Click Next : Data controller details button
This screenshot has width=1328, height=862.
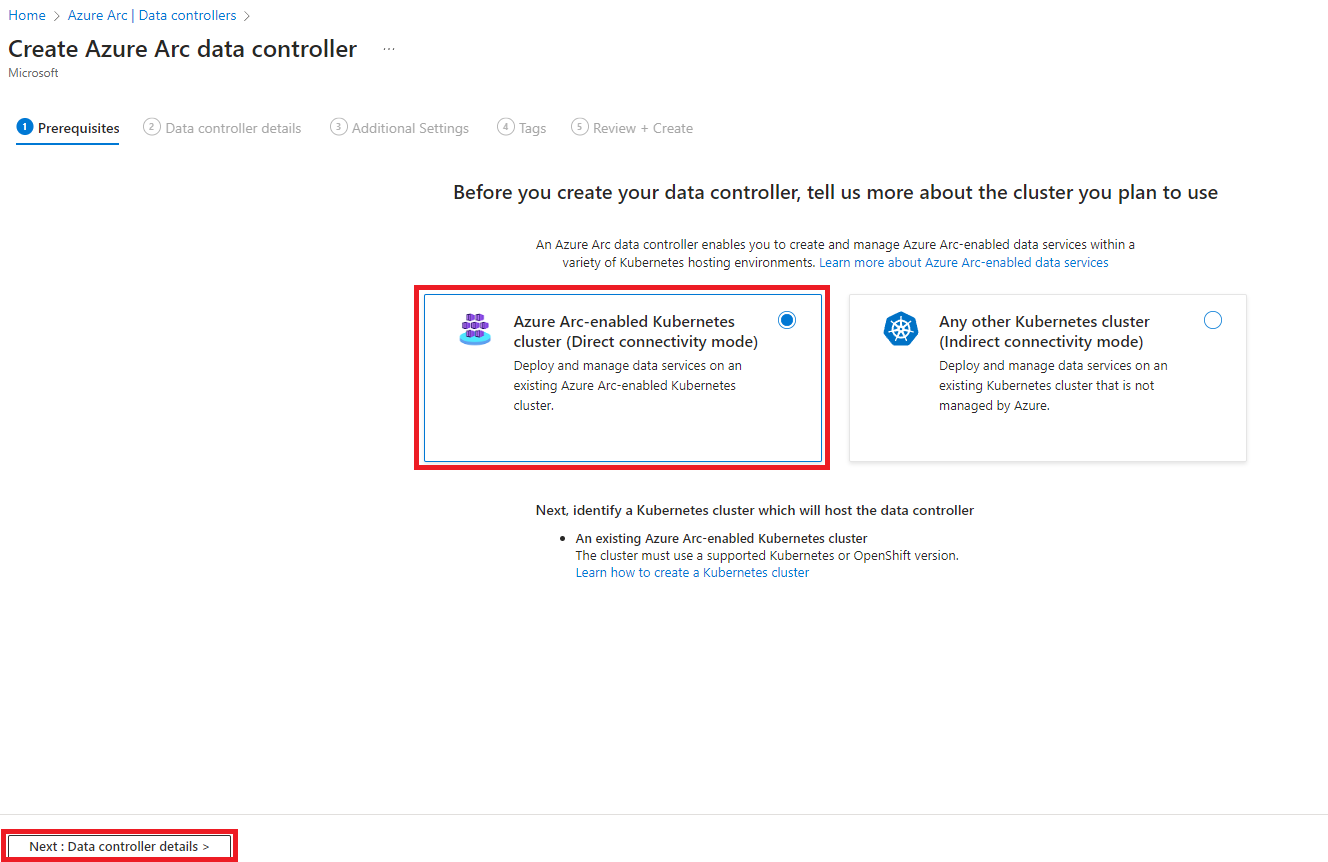point(119,846)
